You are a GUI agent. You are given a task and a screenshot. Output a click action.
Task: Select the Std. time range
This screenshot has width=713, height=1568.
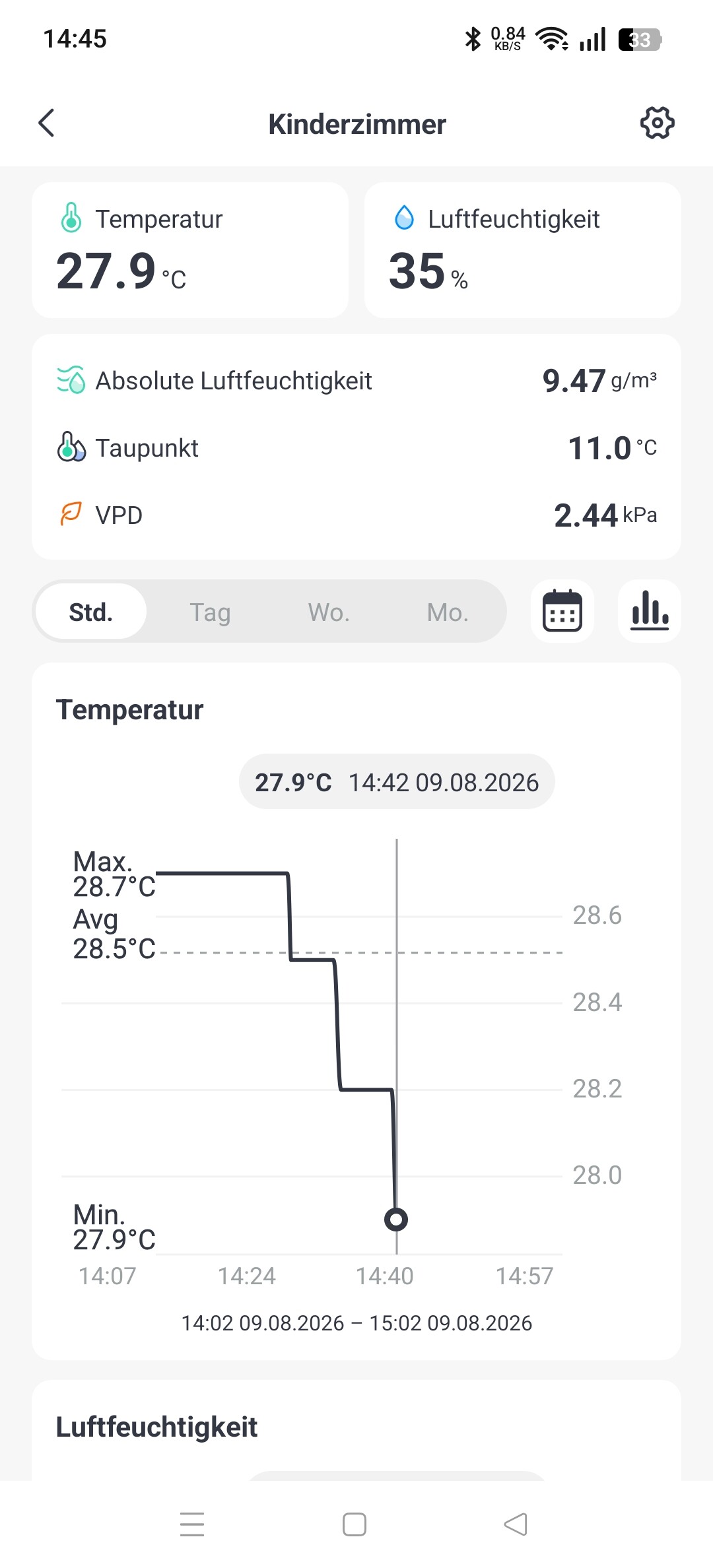(91, 612)
